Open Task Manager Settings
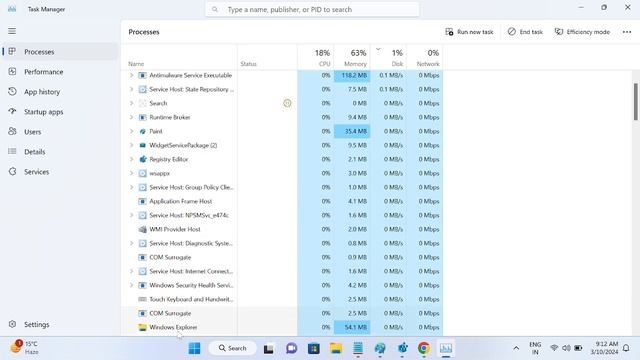Screen dimensions: 640x360 coord(60,324)
